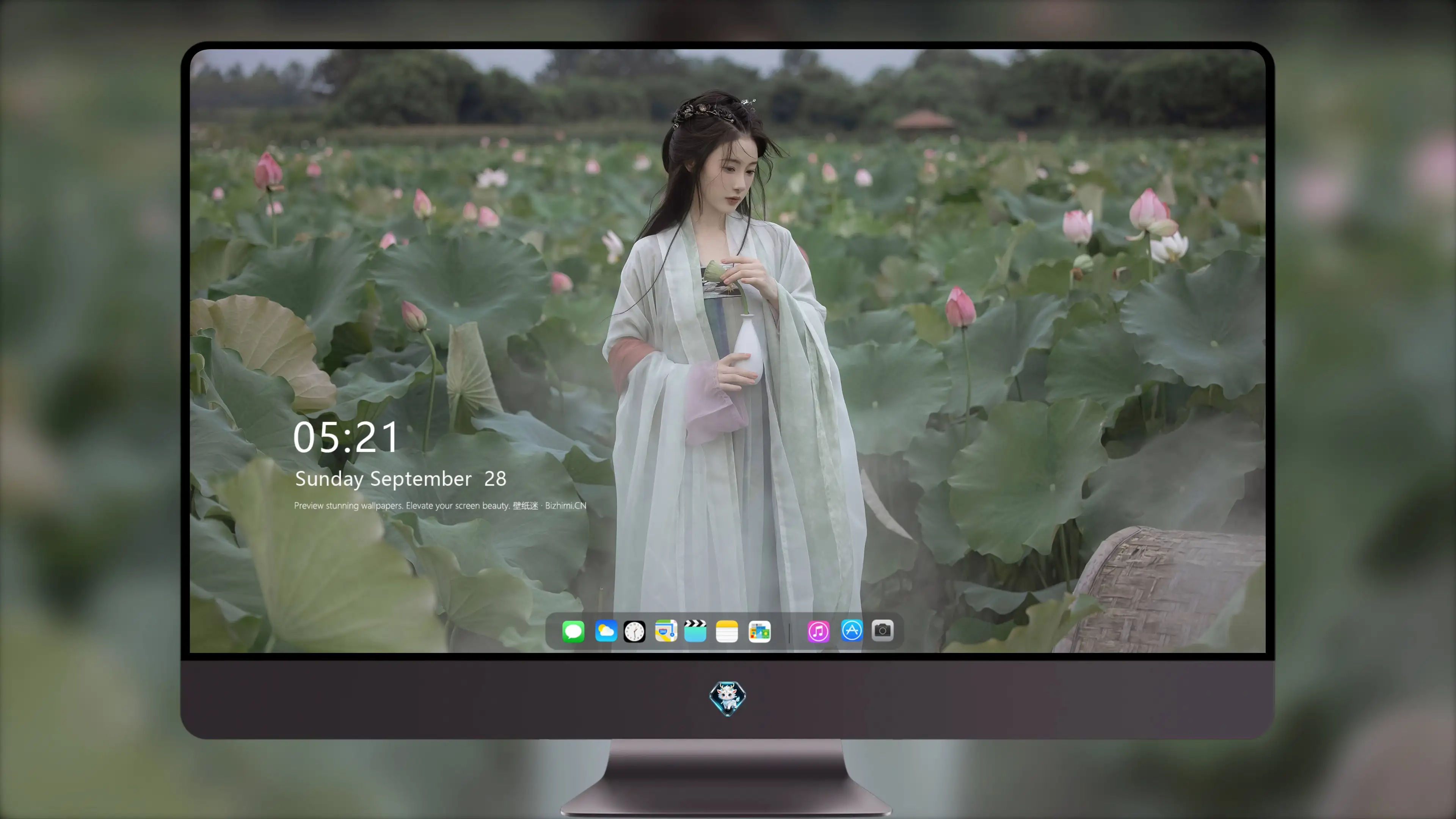Launch the Videos clapperboard app
The height and width of the screenshot is (819, 1456).
695,631
